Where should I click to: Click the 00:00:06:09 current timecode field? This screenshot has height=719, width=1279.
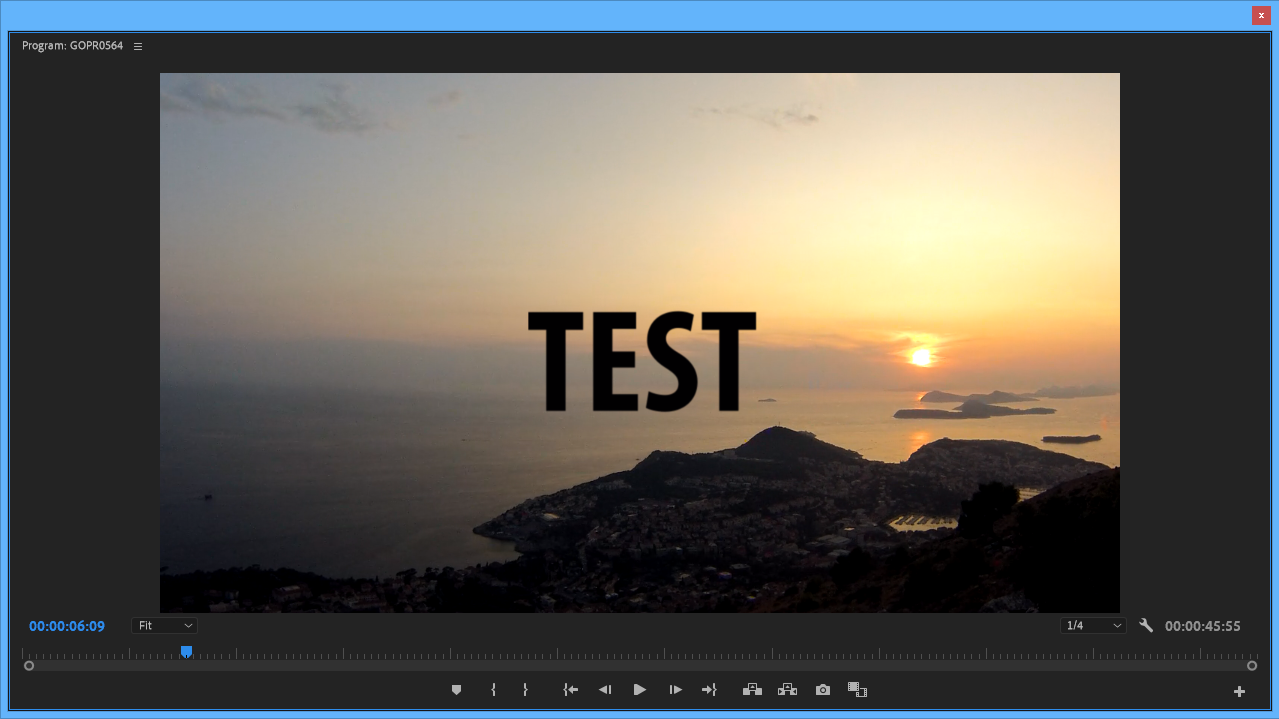tap(67, 626)
